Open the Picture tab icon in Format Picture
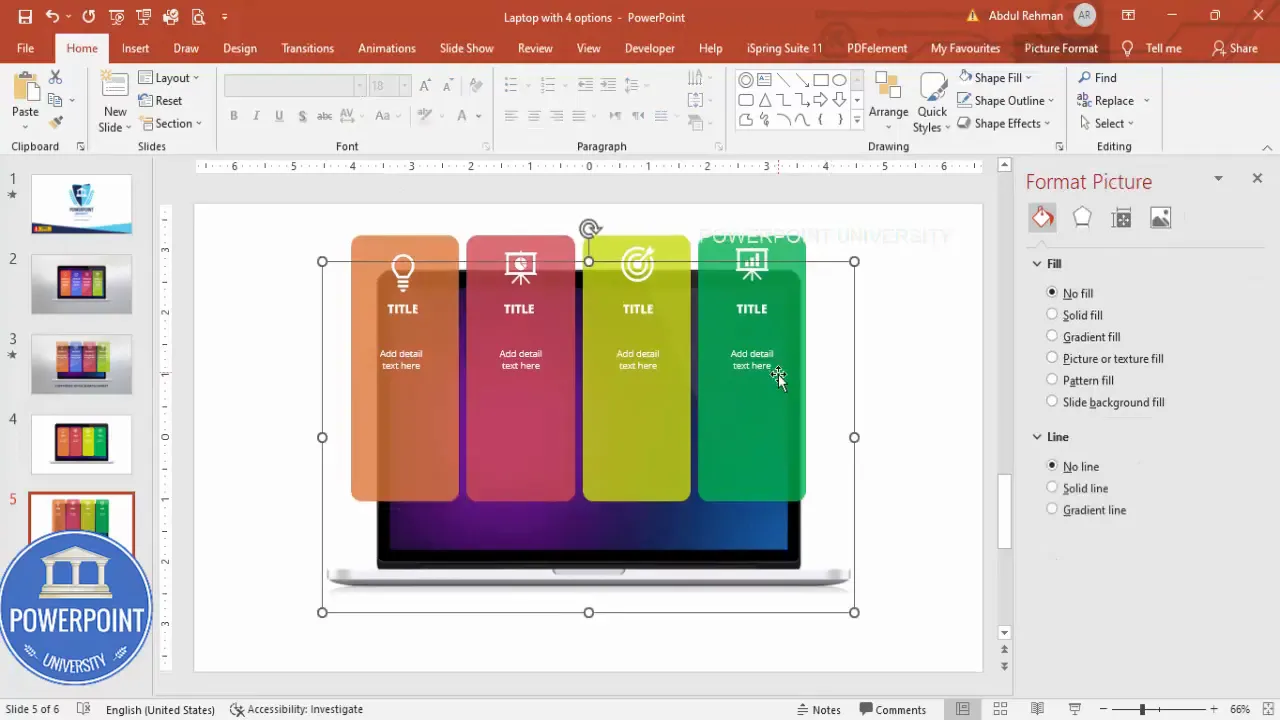Image resolution: width=1280 pixels, height=720 pixels. (1160, 217)
